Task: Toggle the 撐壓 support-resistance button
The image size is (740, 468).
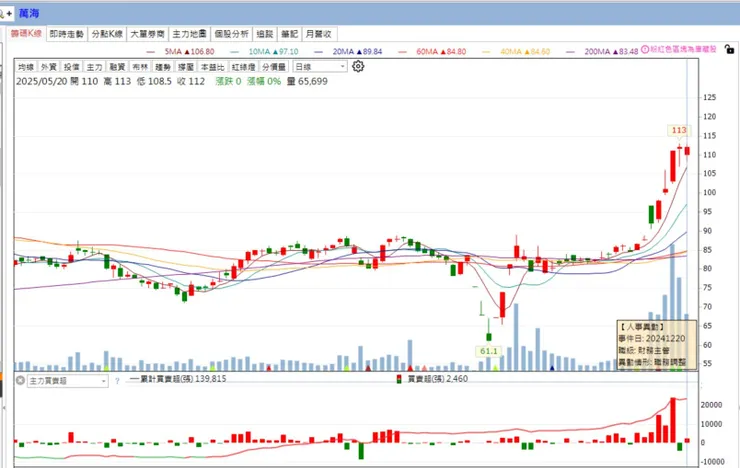Action: pyautogui.click(x=185, y=67)
